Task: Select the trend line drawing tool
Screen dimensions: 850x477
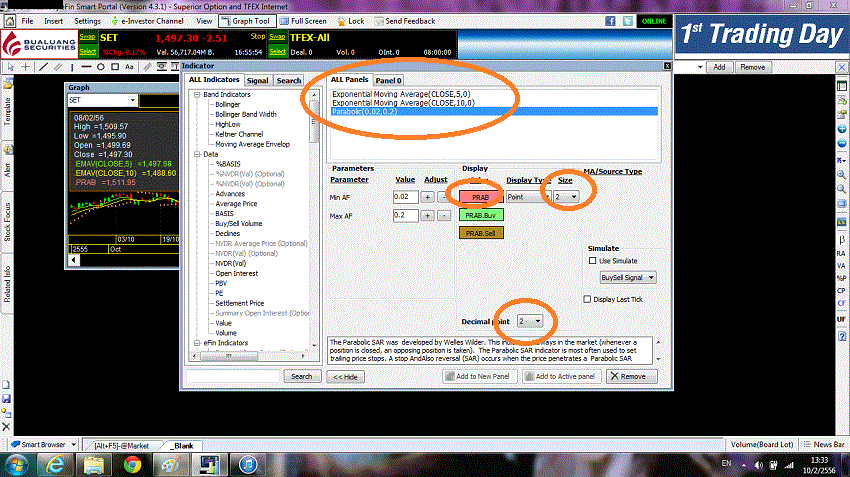Action: (x=43, y=67)
